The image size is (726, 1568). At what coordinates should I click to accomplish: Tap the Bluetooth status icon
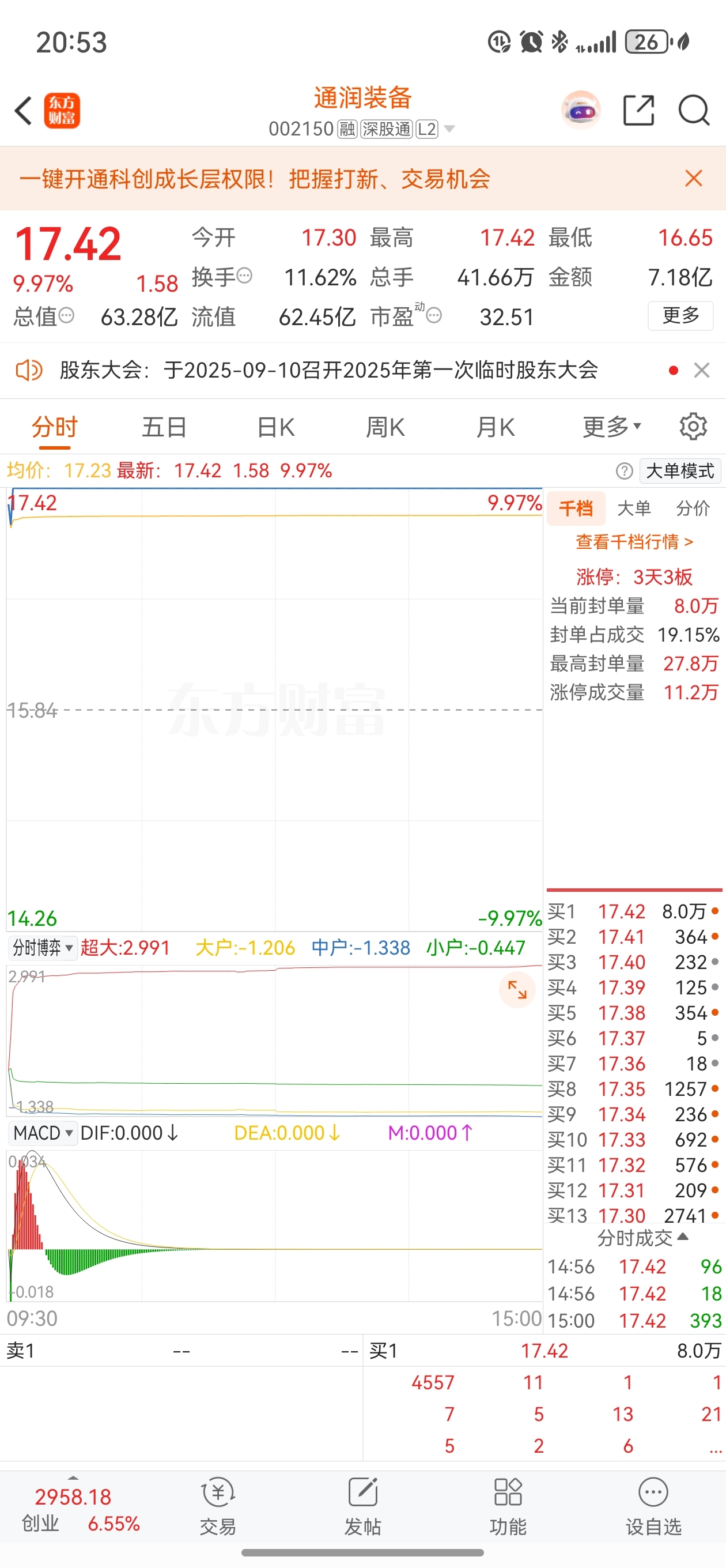559,42
